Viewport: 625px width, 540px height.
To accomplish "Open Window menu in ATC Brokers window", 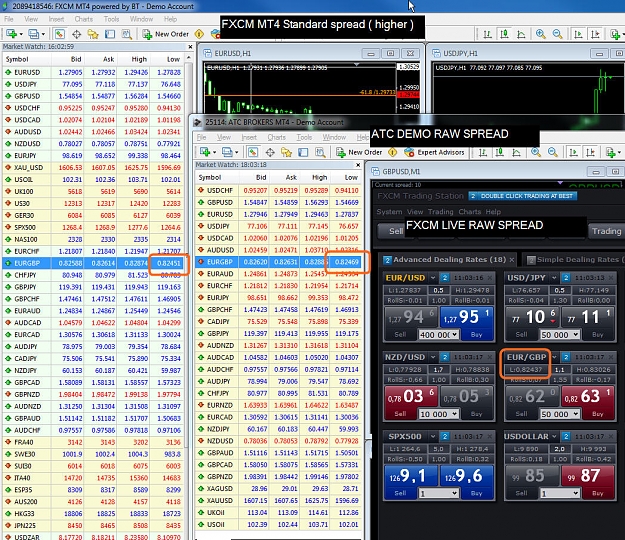I will pyautogui.click(x=334, y=137).
